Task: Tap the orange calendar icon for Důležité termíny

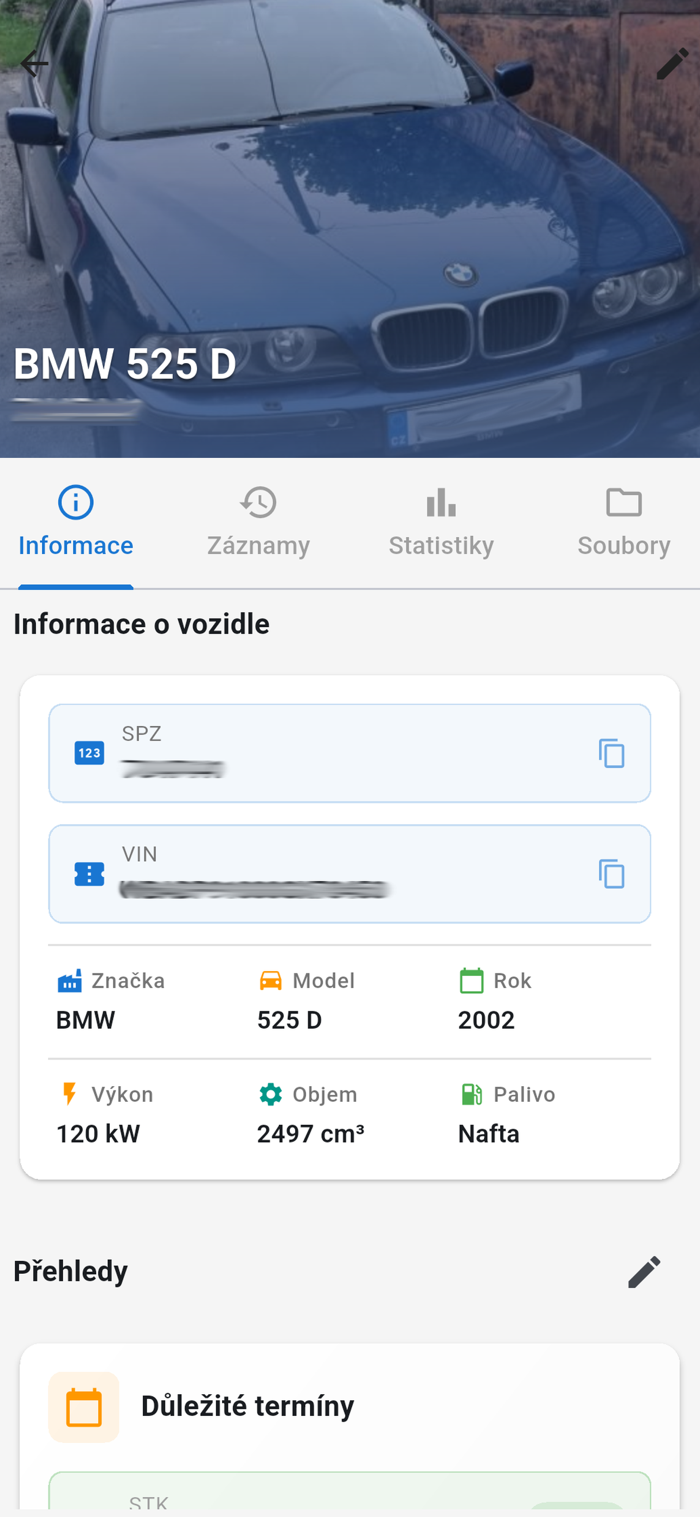Action: 84,1407
